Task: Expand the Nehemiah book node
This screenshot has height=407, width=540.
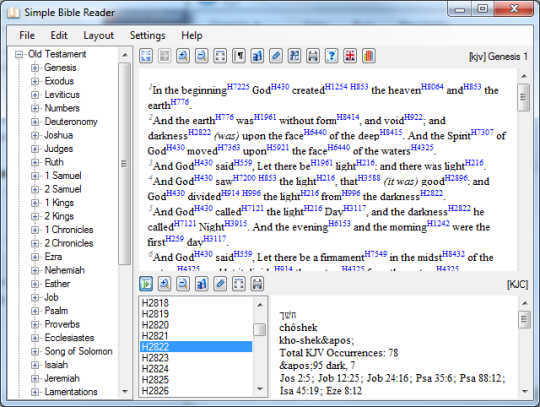Action: tap(35, 270)
